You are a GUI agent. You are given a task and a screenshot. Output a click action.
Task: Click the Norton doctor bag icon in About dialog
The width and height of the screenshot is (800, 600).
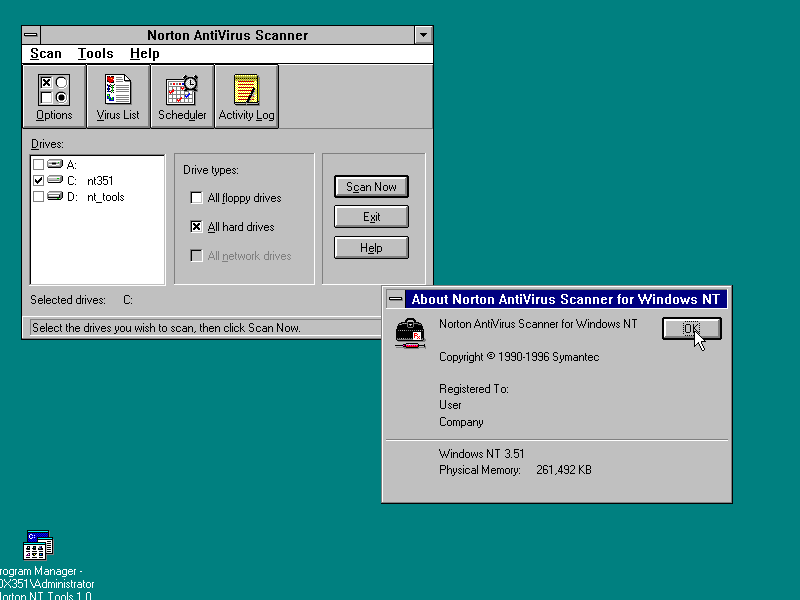[x=410, y=333]
